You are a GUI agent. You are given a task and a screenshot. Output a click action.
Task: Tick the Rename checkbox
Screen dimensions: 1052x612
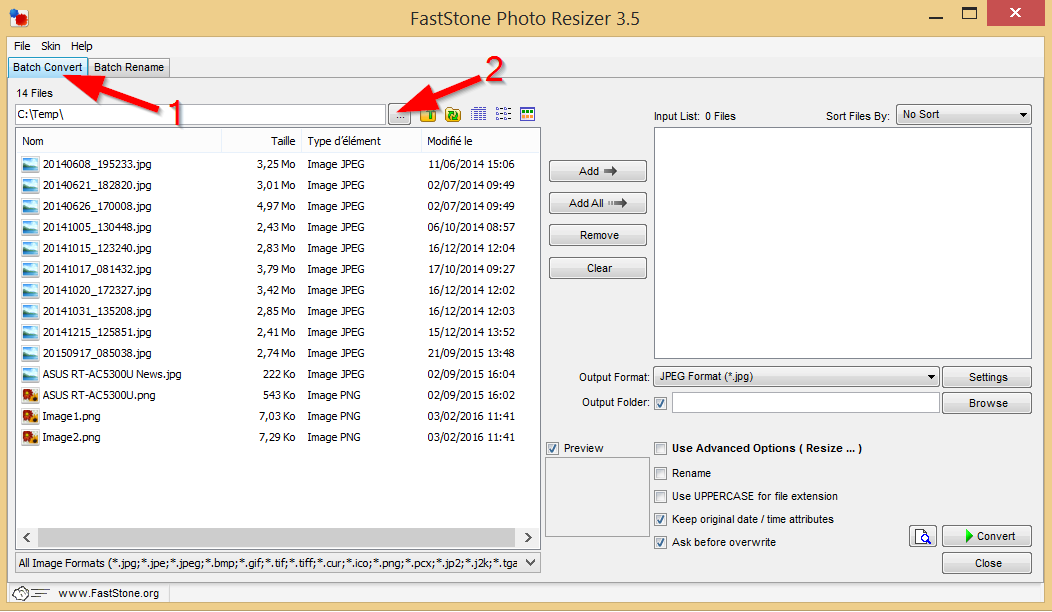click(x=661, y=473)
